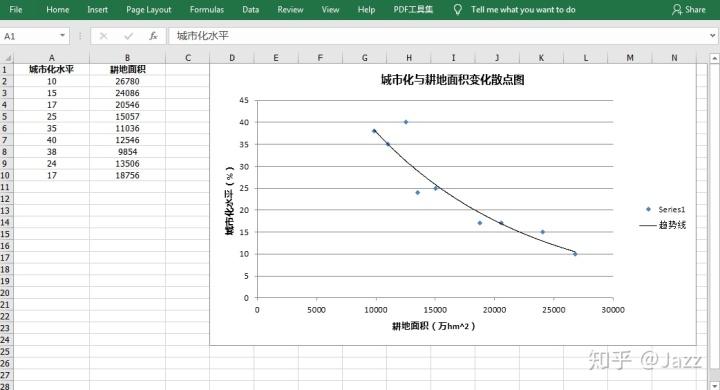Open the Insert ribbon tab

[97, 10]
